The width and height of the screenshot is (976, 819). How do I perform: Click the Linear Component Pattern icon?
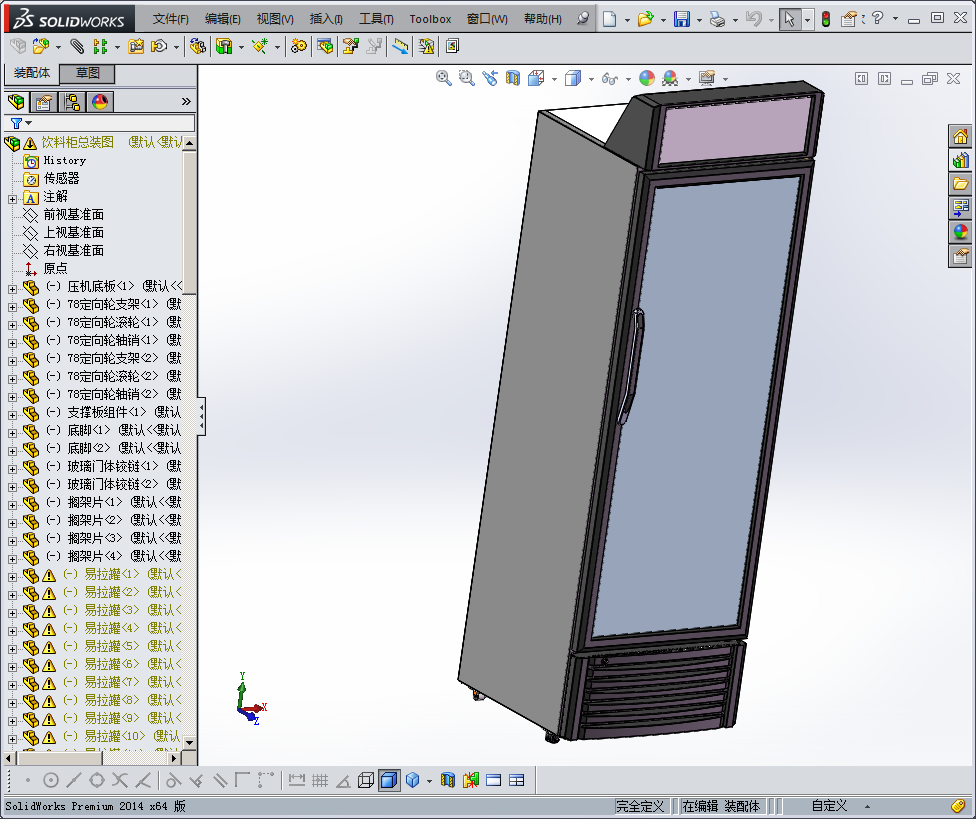[100, 46]
